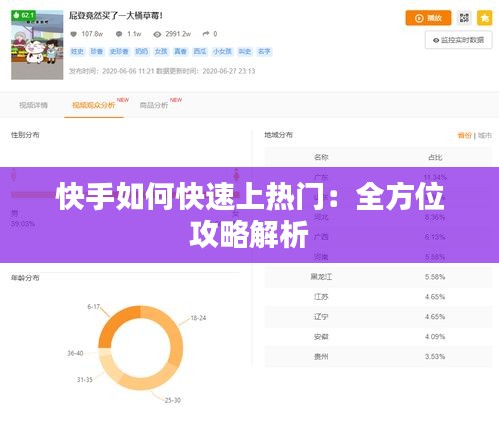Select the 名字 tag

tap(264, 51)
